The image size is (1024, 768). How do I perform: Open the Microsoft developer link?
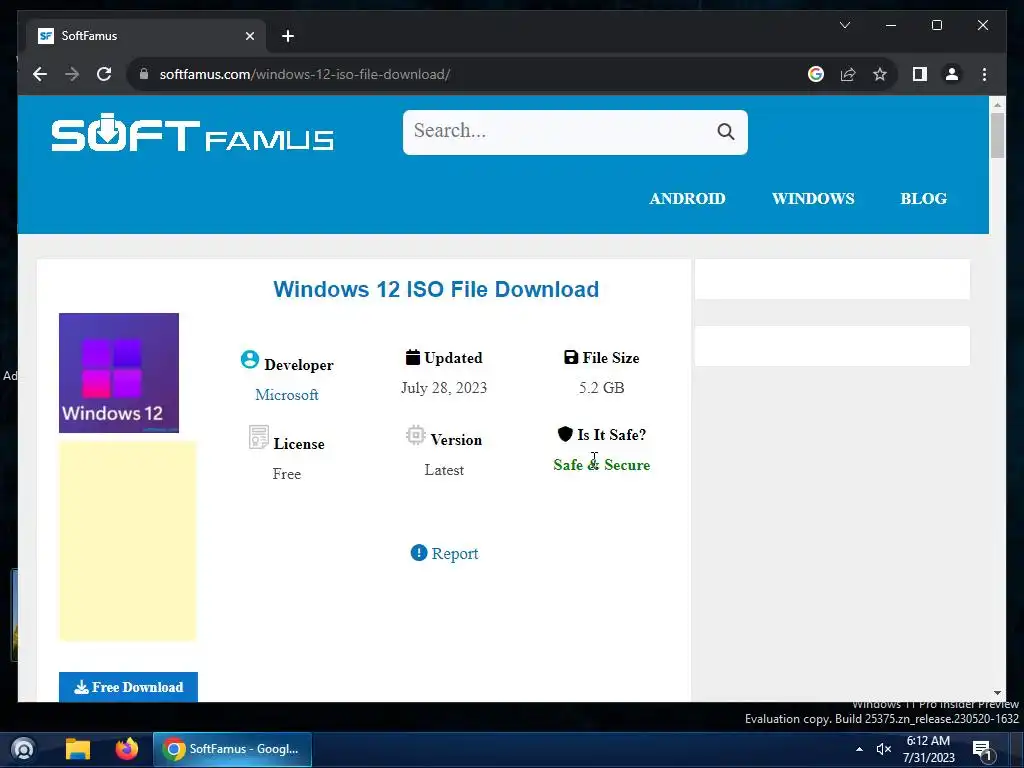tap(287, 395)
